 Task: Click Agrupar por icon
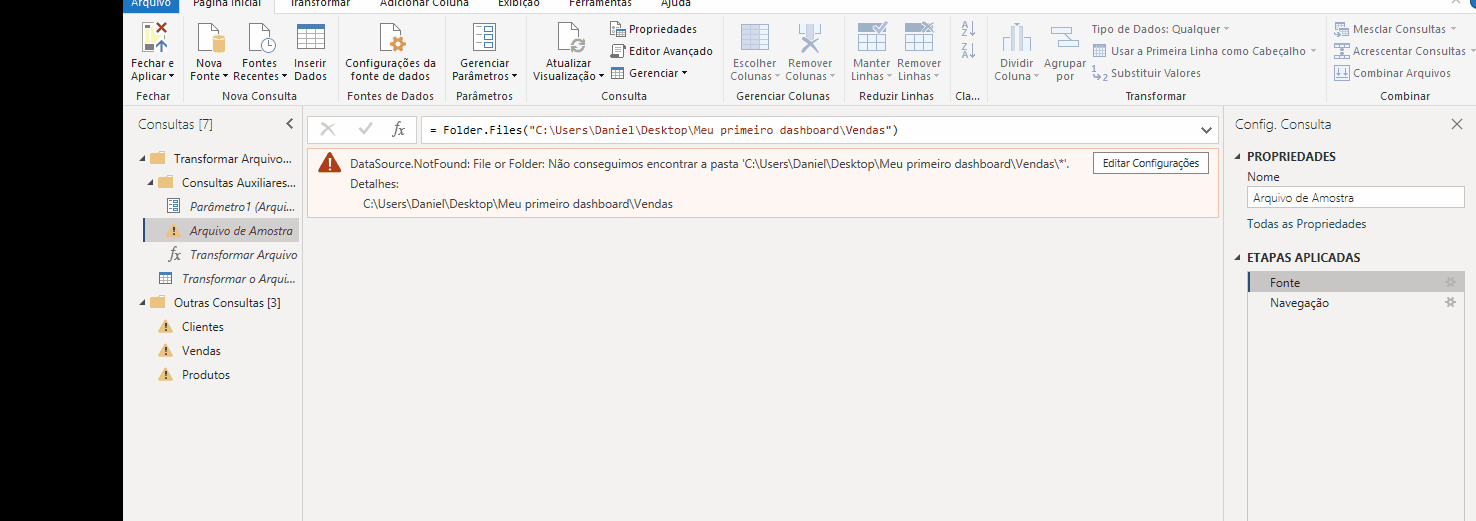1065,38
